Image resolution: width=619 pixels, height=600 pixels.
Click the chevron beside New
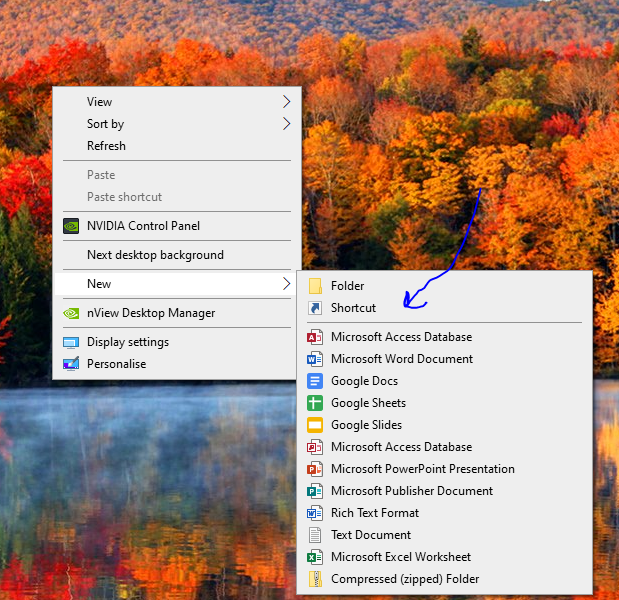pyautogui.click(x=287, y=284)
